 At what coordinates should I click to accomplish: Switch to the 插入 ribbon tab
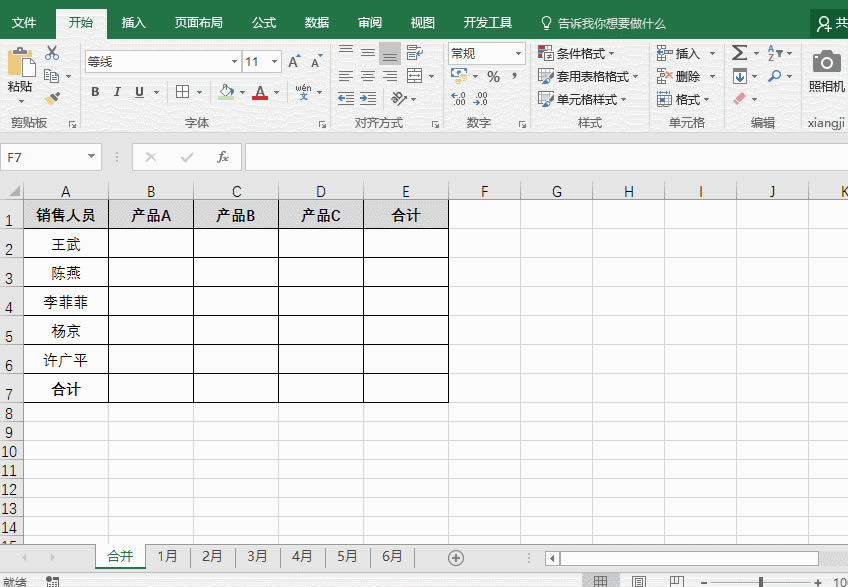pyautogui.click(x=133, y=21)
